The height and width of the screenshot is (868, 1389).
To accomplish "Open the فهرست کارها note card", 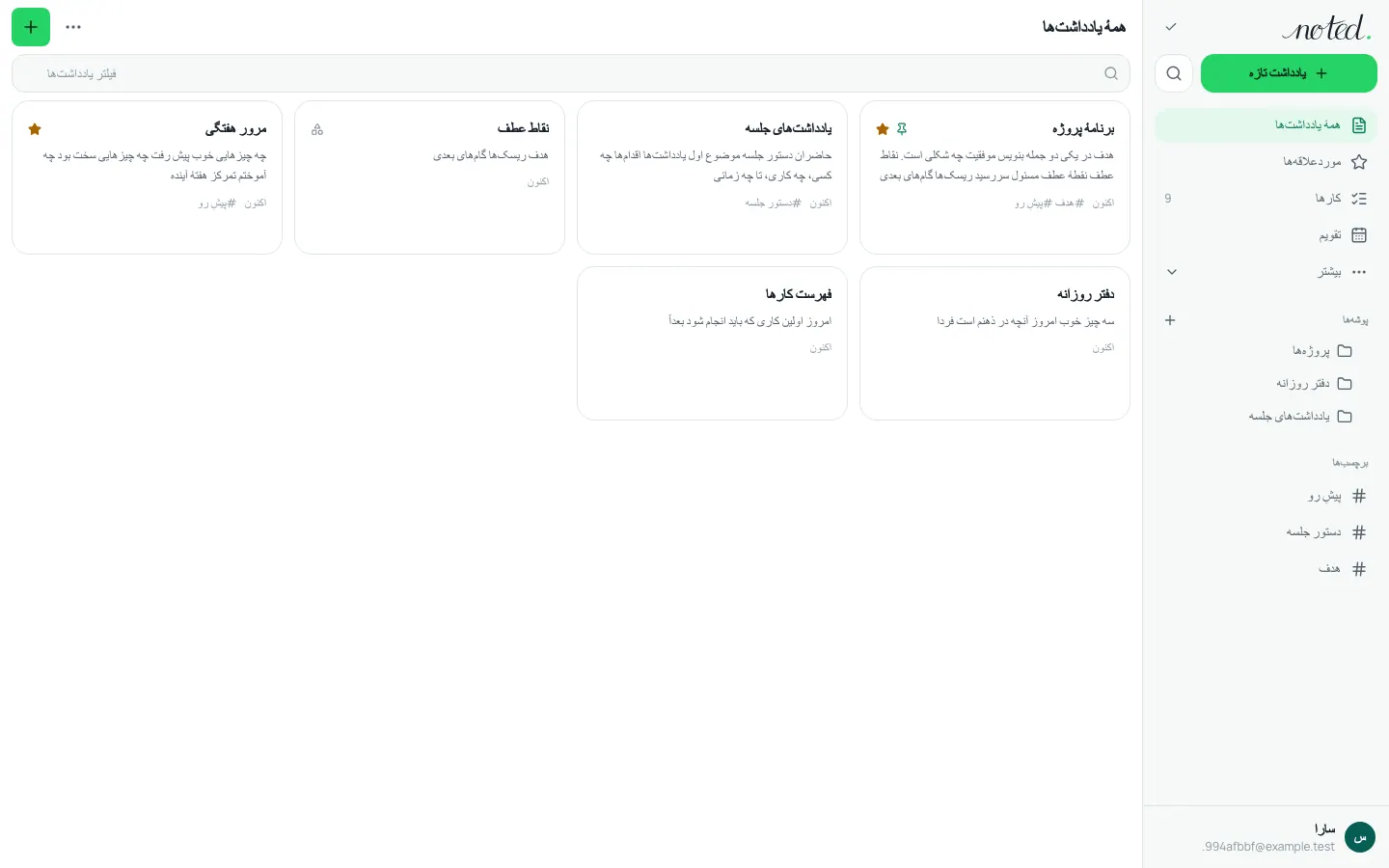I will pos(712,343).
